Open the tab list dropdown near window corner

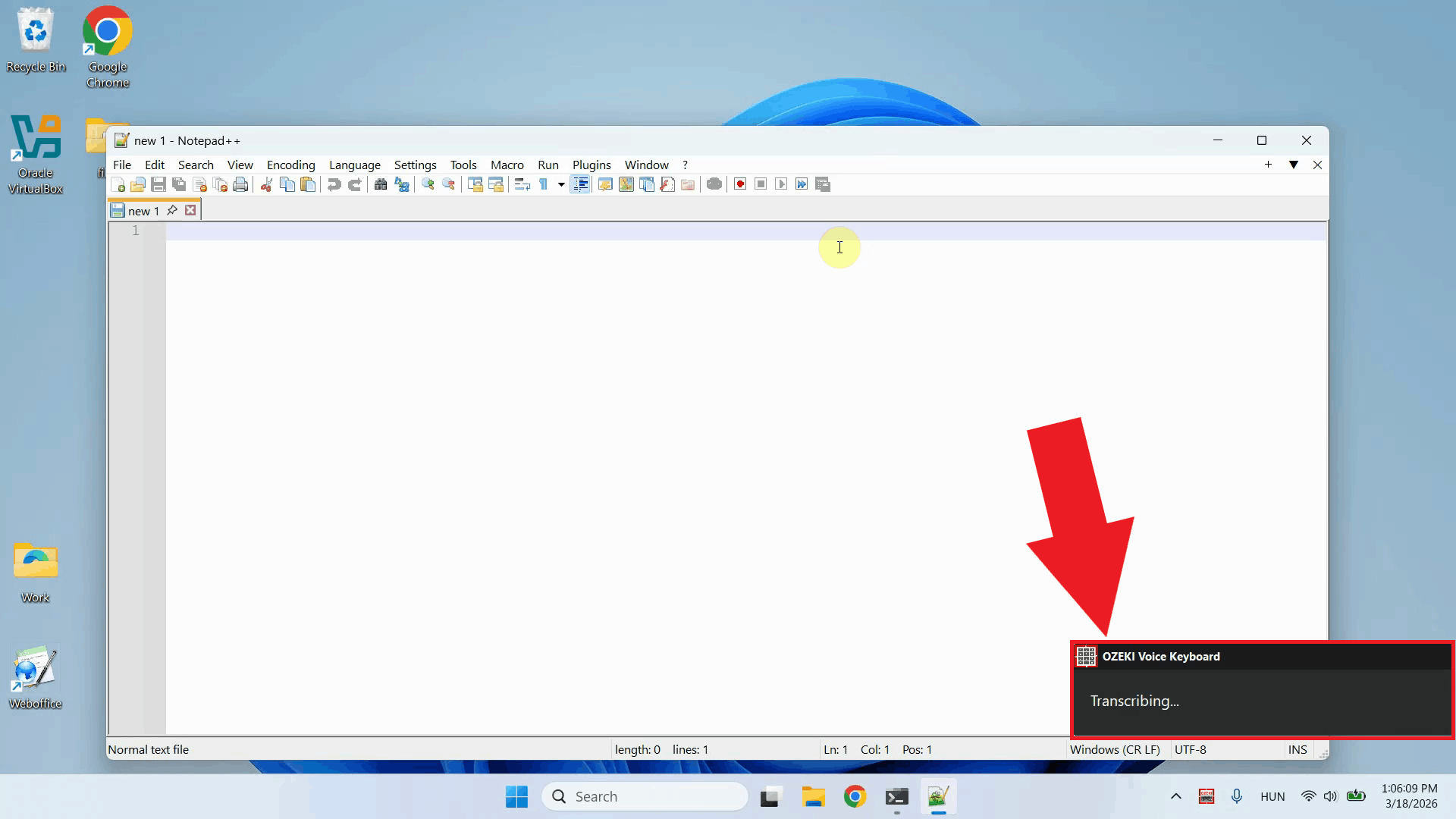click(x=1294, y=165)
